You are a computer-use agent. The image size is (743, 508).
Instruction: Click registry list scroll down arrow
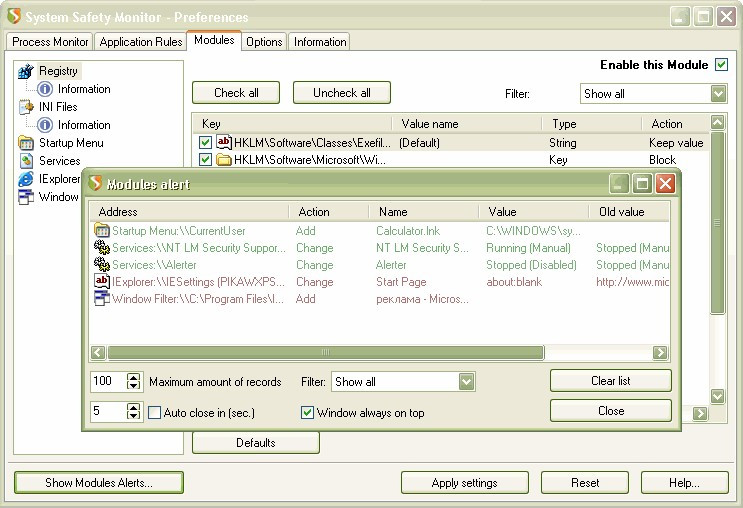pos(717,396)
